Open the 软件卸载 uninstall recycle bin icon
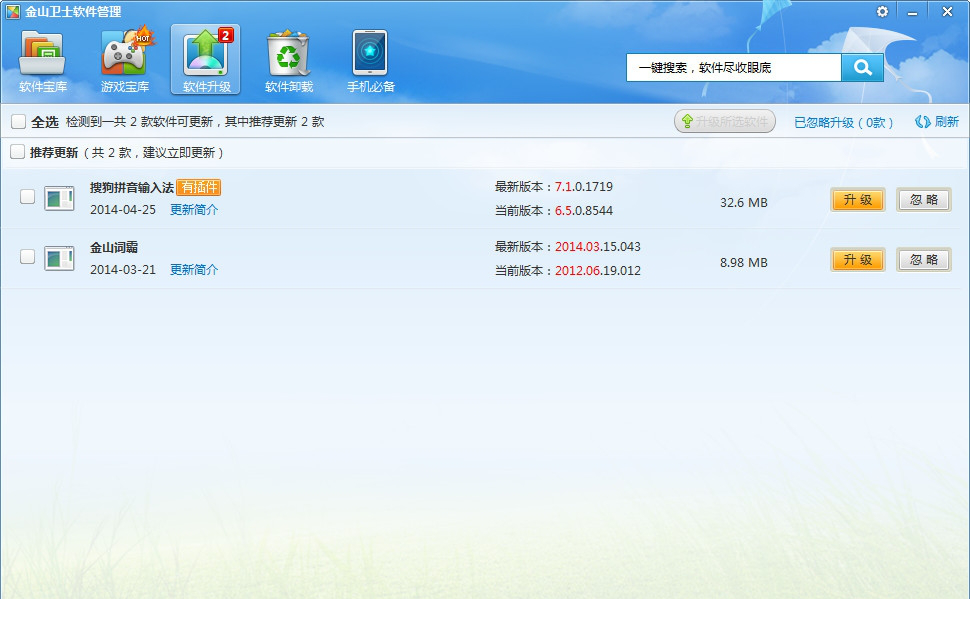Image resolution: width=970 pixels, height=622 pixels. coord(288,61)
